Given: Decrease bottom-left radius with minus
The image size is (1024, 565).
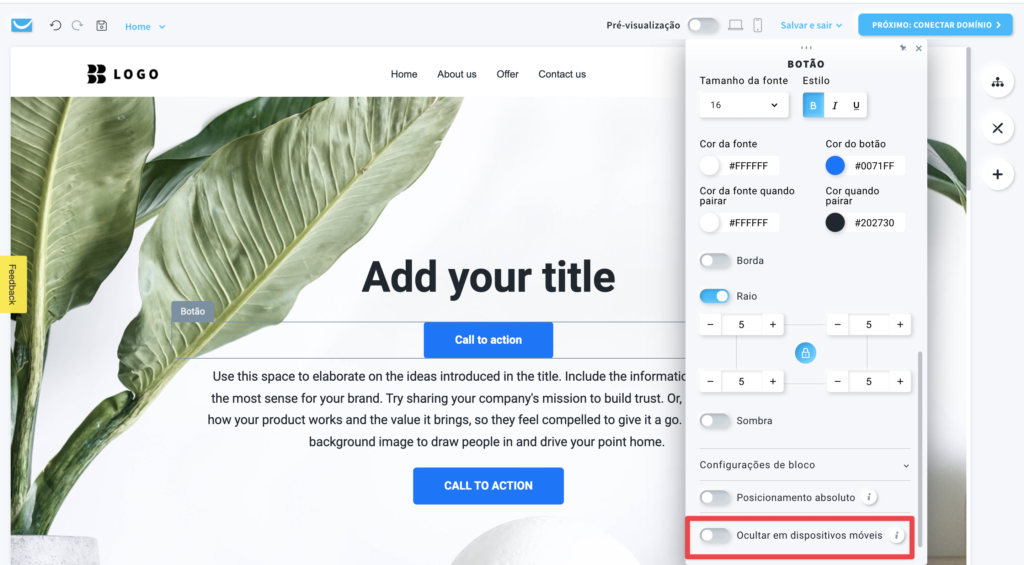Looking at the screenshot, I should click(x=711, y=381).
